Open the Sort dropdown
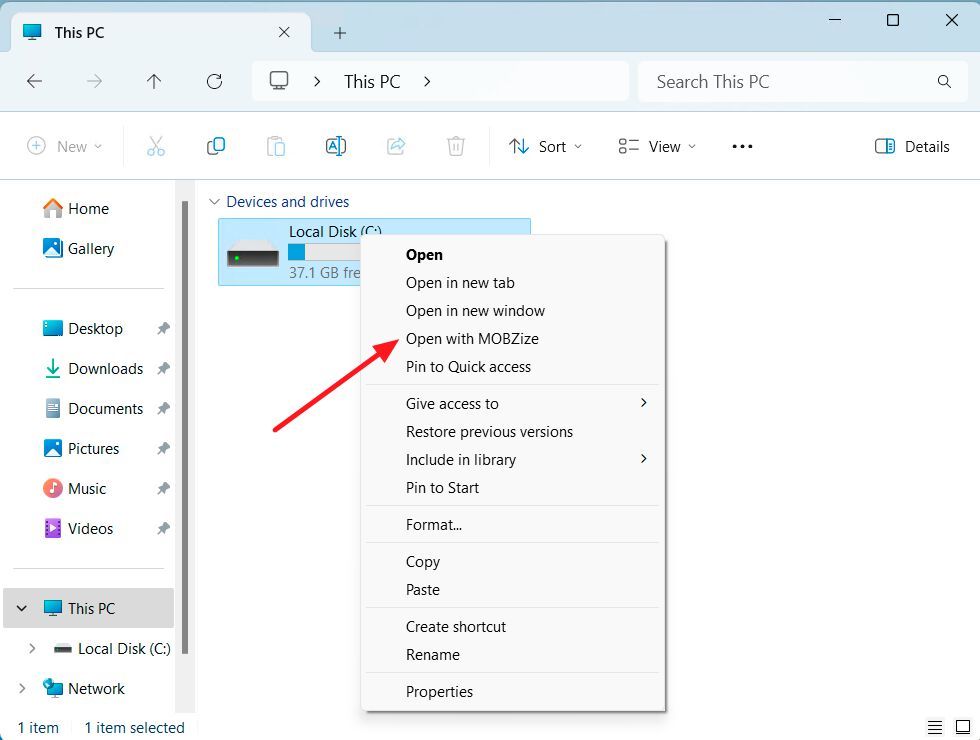 [545, 146]
